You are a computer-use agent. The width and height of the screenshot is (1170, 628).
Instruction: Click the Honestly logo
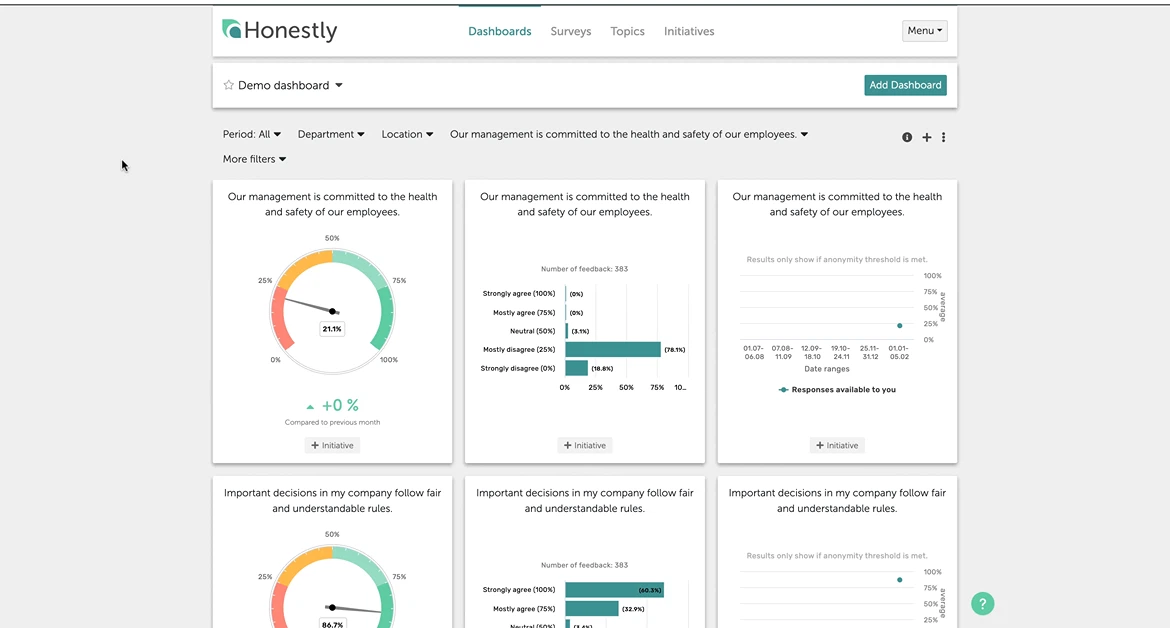[x=280, y=30]
